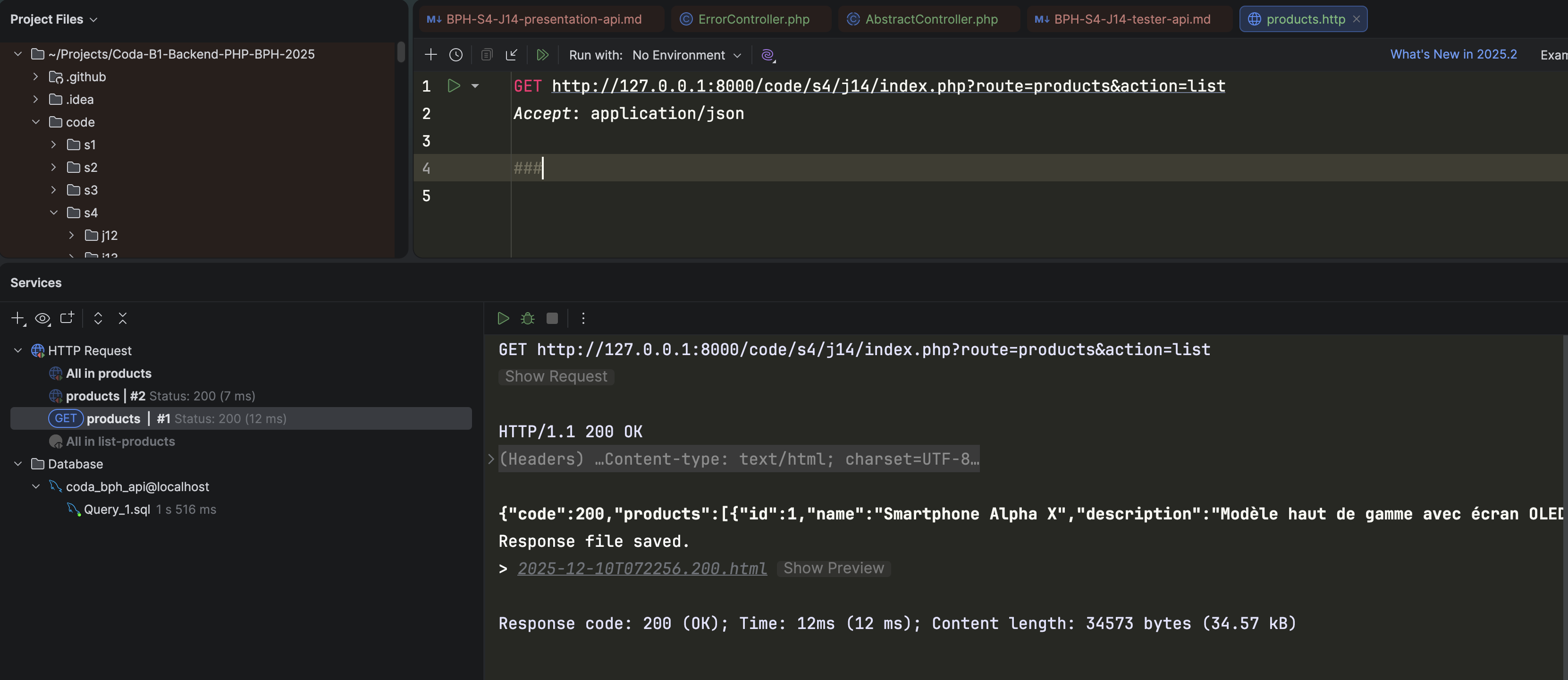The image size is (1568, 680).
Task: Open the Run with No Environment dropdown
Action: [x=687, y=55]
